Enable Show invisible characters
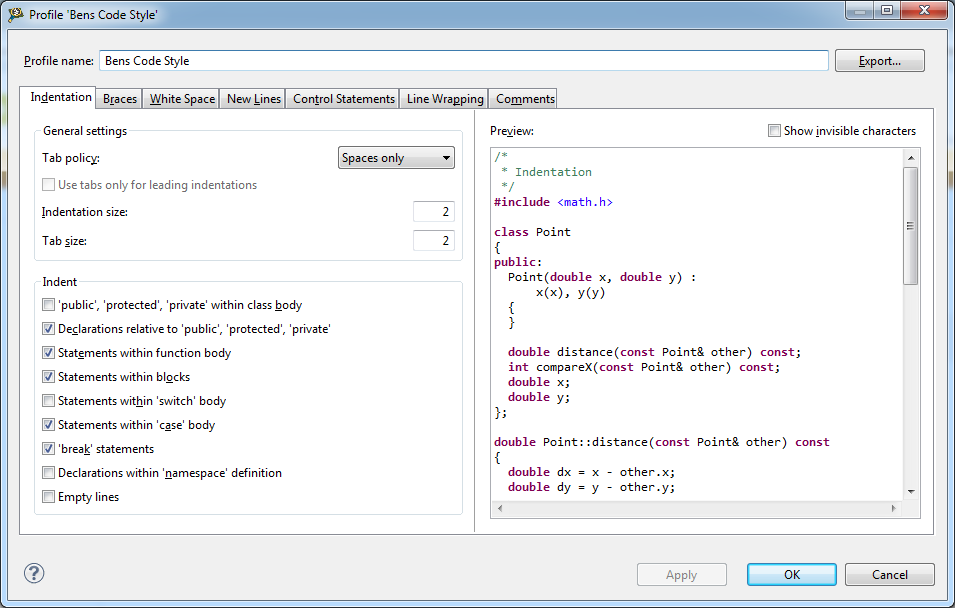The width and height of the screenshot is (955, 608). (x=774, y=130)
